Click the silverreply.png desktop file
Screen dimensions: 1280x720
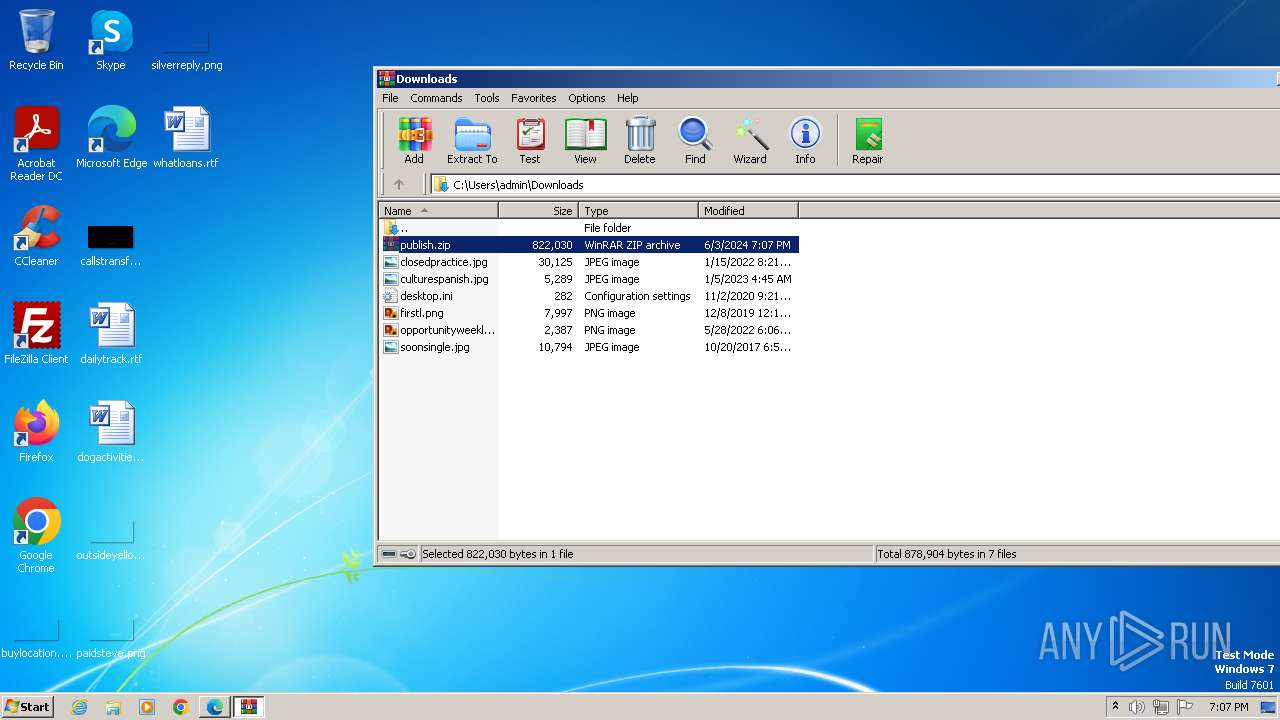click(x=187, y=50)
